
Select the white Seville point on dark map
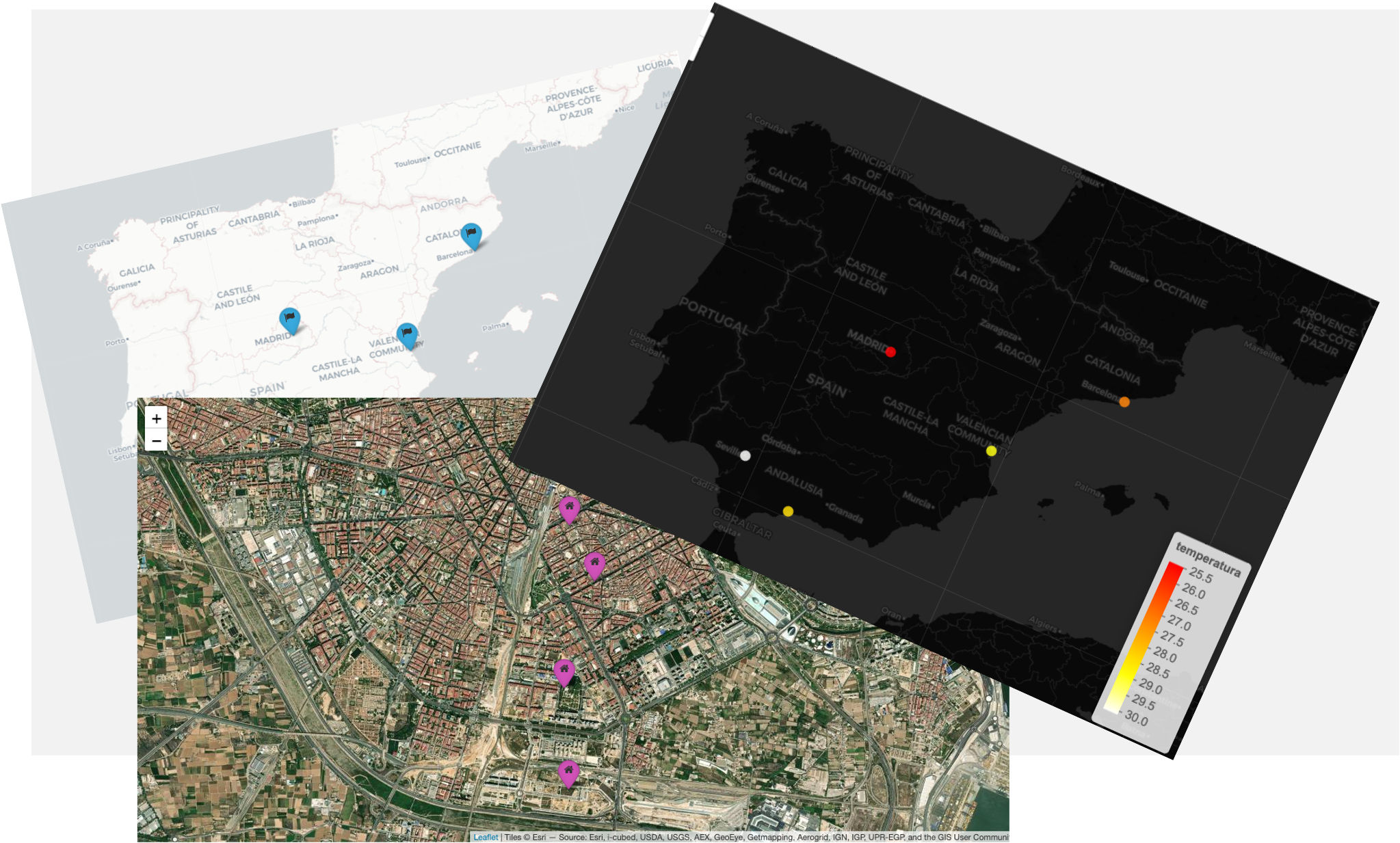click(x=745, y=455)
